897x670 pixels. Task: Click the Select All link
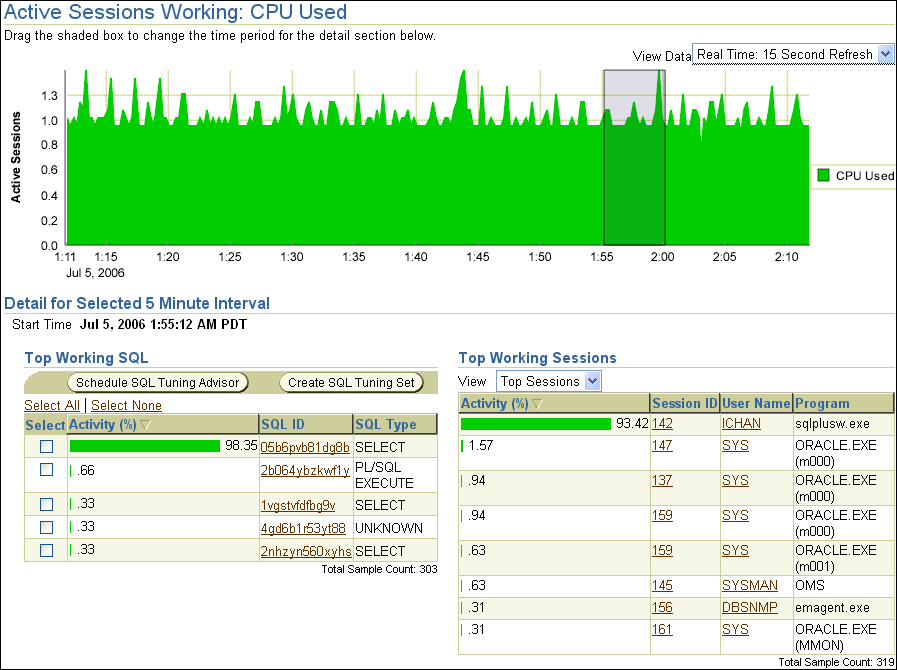click(x=52, y=405)
